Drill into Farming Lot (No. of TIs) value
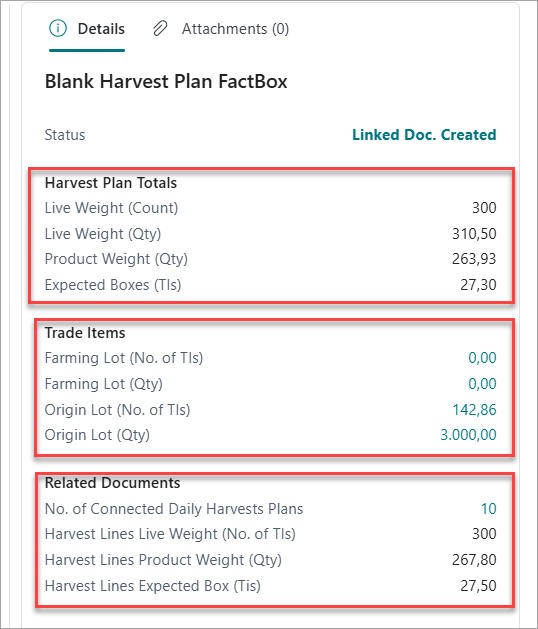This screenshot has width=538, height=629. [x=482, y=357]
